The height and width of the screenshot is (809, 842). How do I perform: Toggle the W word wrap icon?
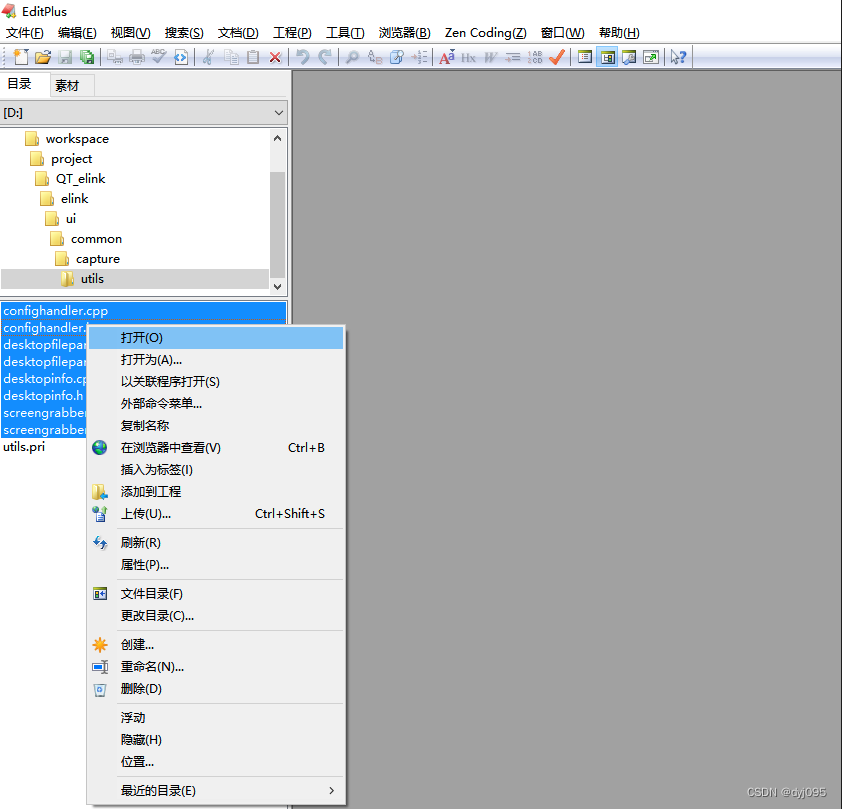click(490, 57)
